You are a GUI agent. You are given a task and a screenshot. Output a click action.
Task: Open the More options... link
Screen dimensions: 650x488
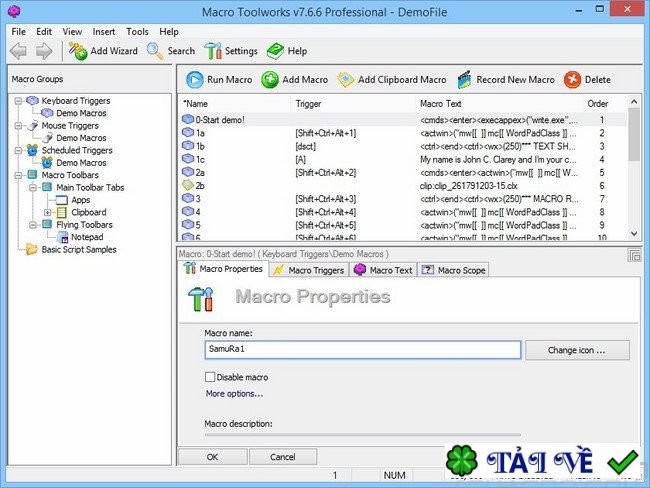click(235, 393)
